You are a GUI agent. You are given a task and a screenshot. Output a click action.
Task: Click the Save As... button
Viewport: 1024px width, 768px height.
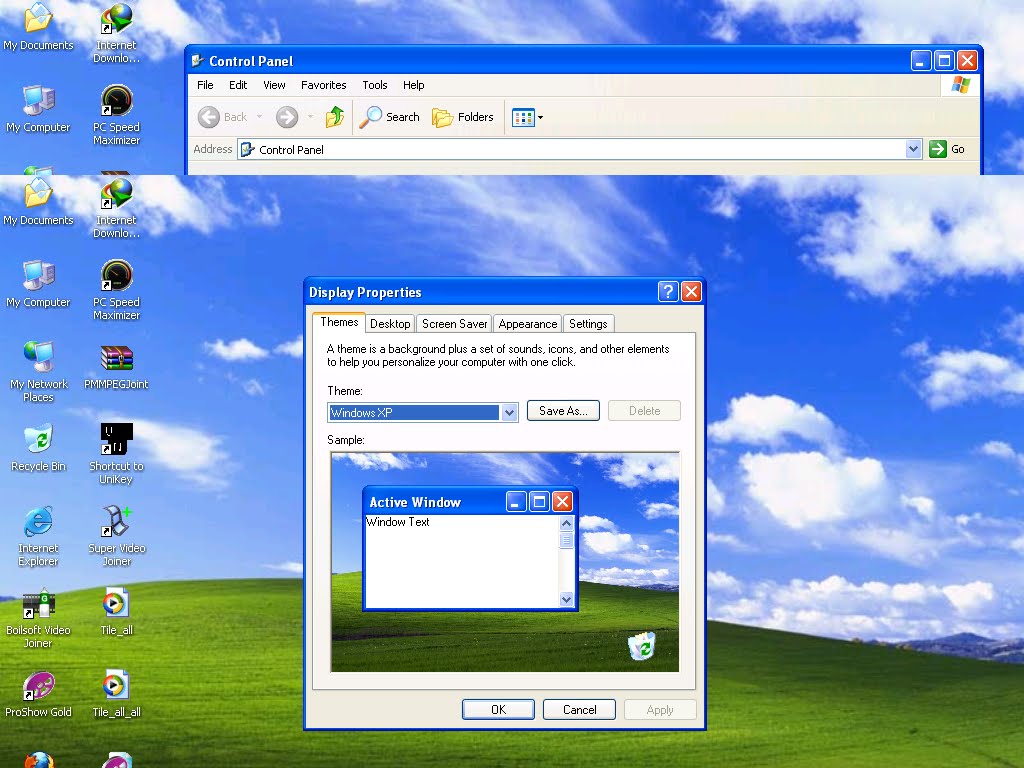[x=563, y=411]
